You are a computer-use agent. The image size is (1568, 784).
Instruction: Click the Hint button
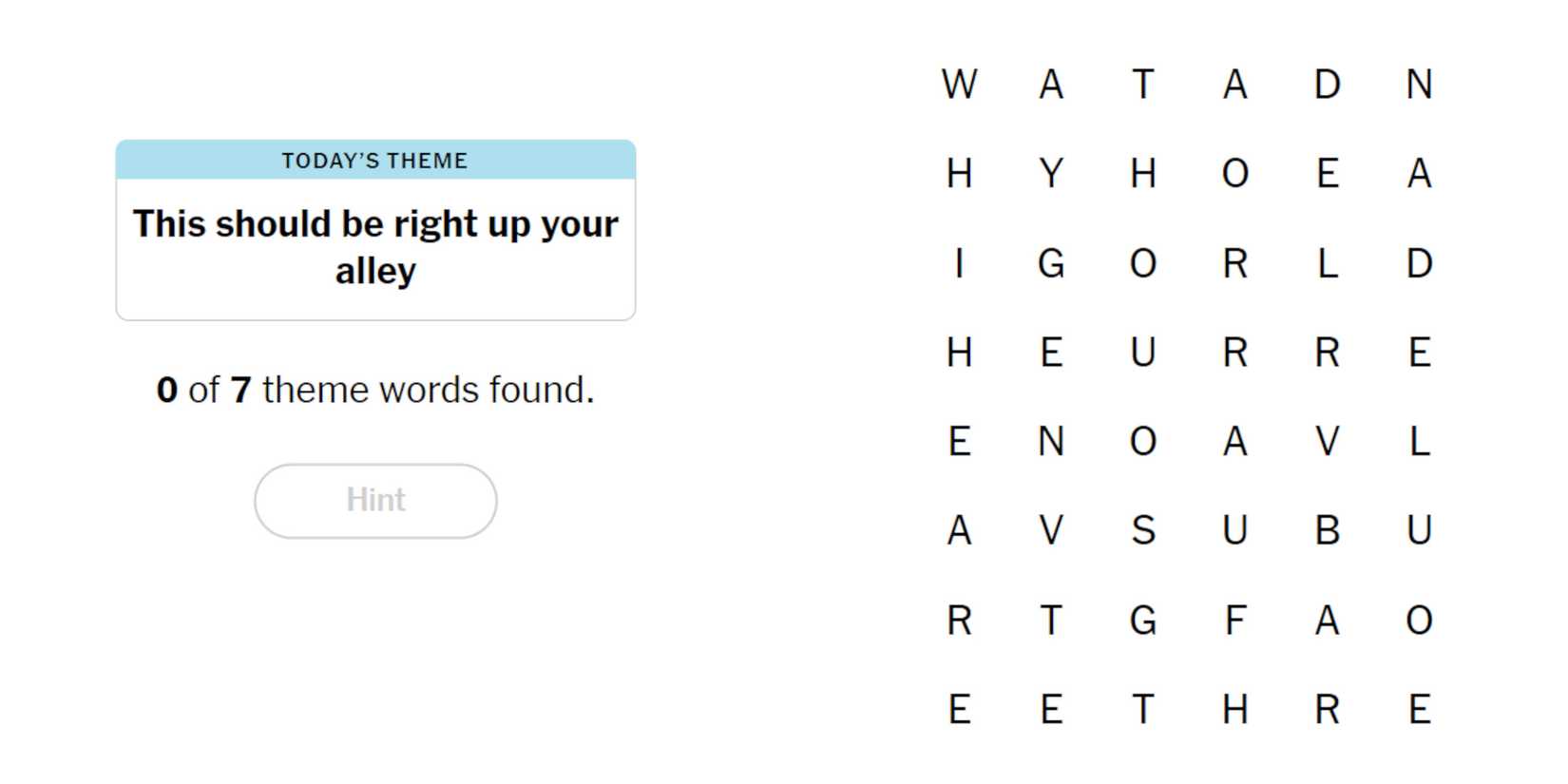(x=375, y=501)
